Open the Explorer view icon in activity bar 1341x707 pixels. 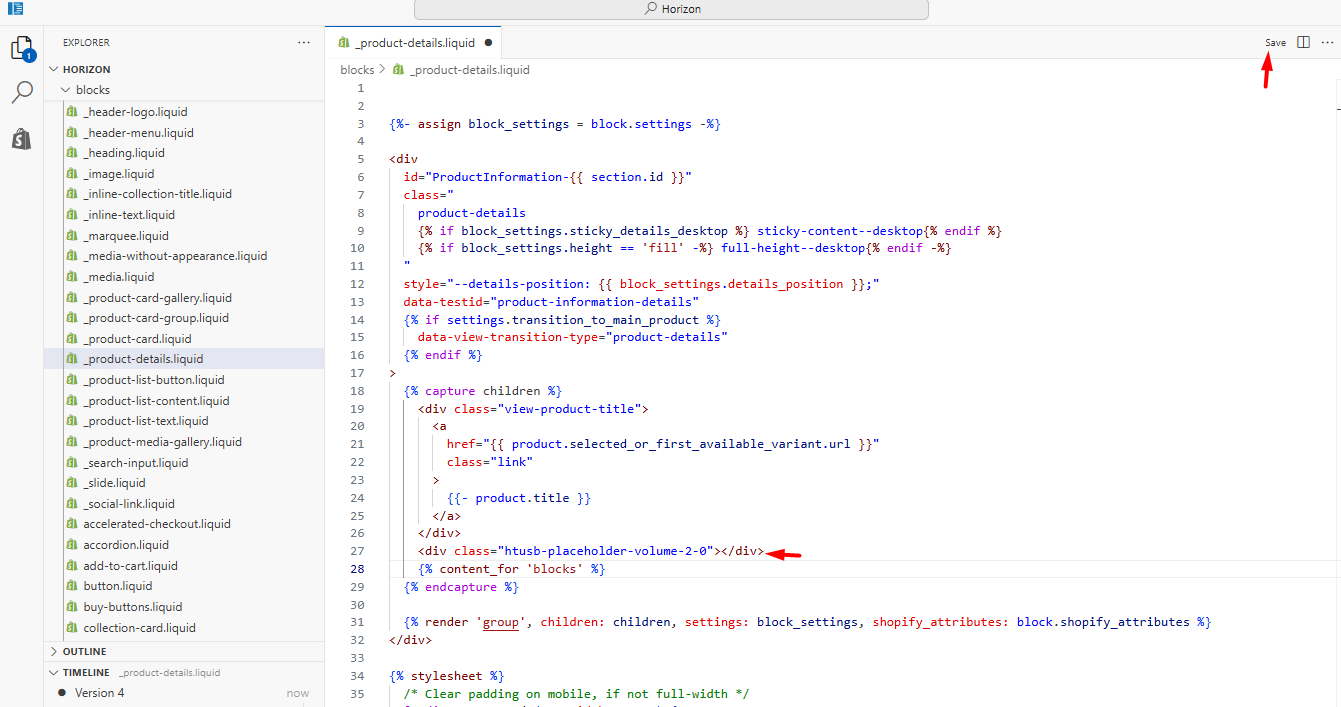[22, 48]
